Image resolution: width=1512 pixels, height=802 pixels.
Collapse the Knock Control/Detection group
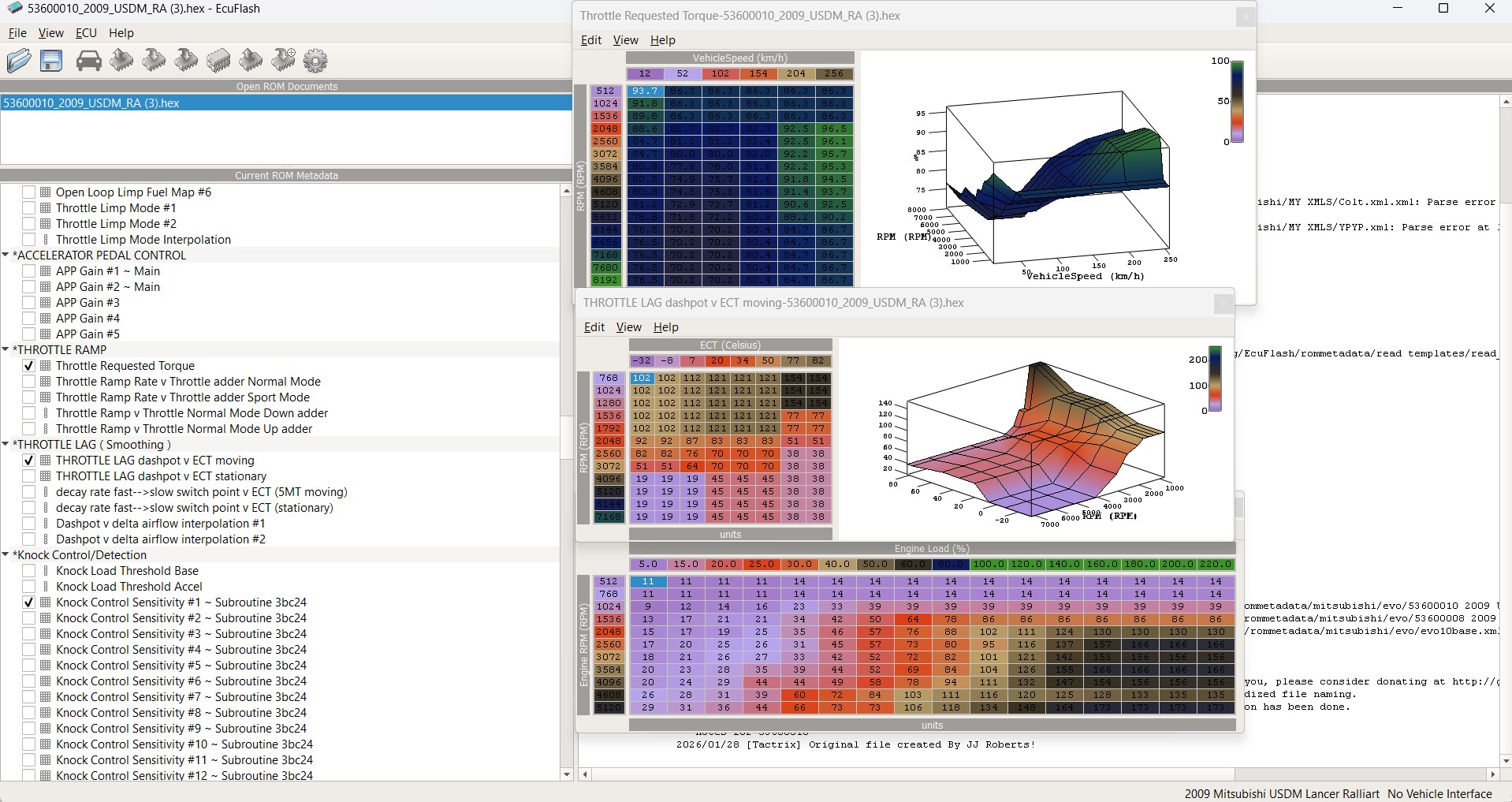coord(6,555)
